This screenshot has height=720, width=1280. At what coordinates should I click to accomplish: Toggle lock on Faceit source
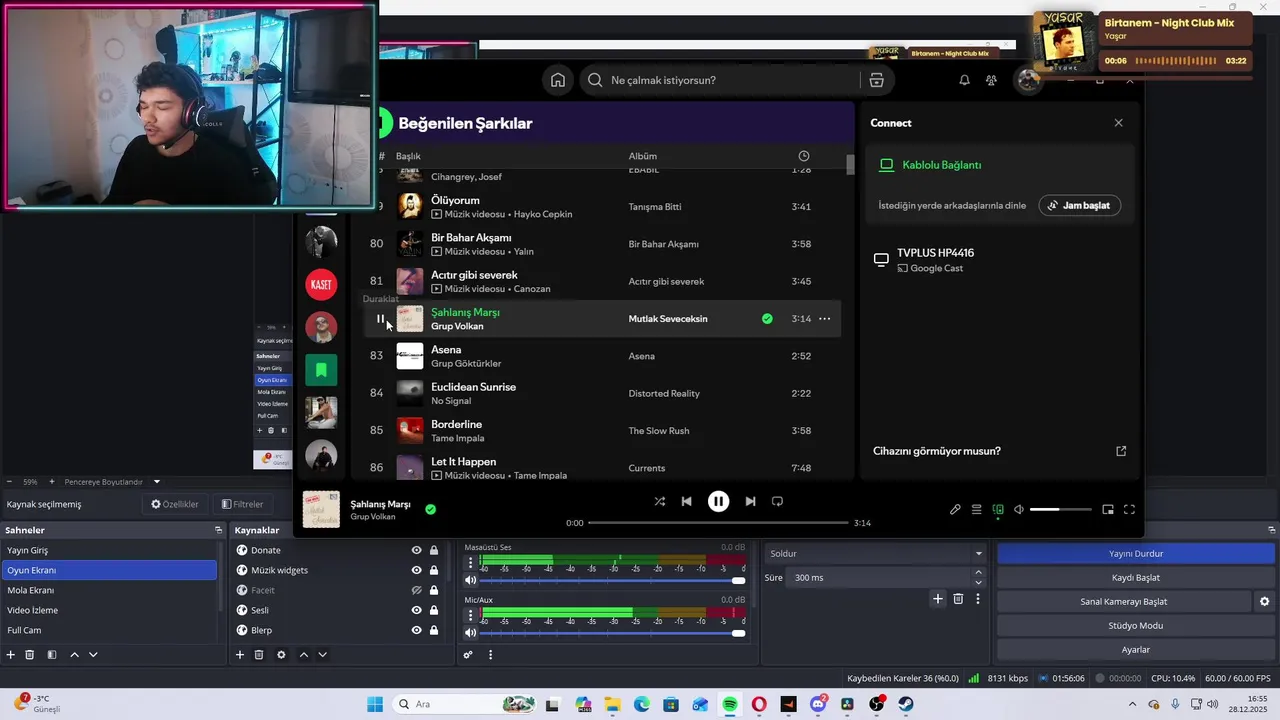(434, 590)
